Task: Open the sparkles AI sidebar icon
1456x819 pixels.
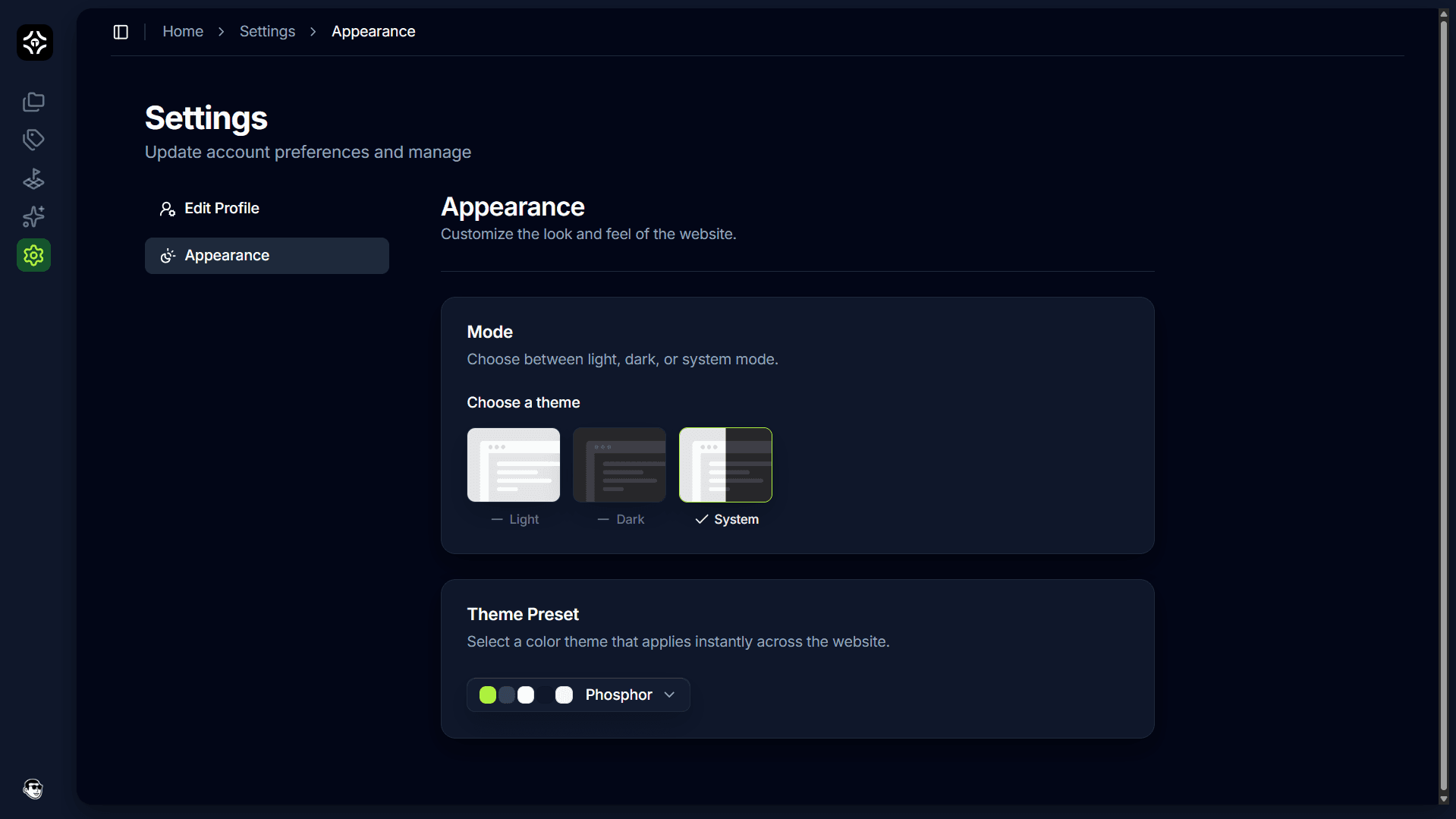Action: pos(33,217)
